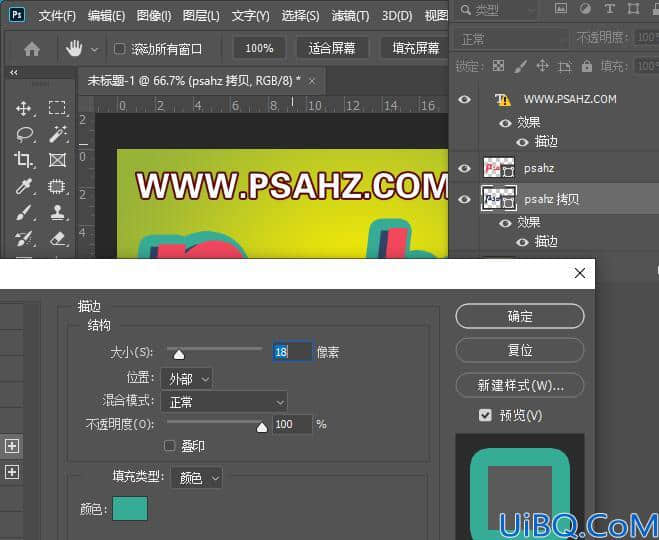Screen dimensions: 659x540
Task: Select the Eraser tool
Action: point(58,239)
